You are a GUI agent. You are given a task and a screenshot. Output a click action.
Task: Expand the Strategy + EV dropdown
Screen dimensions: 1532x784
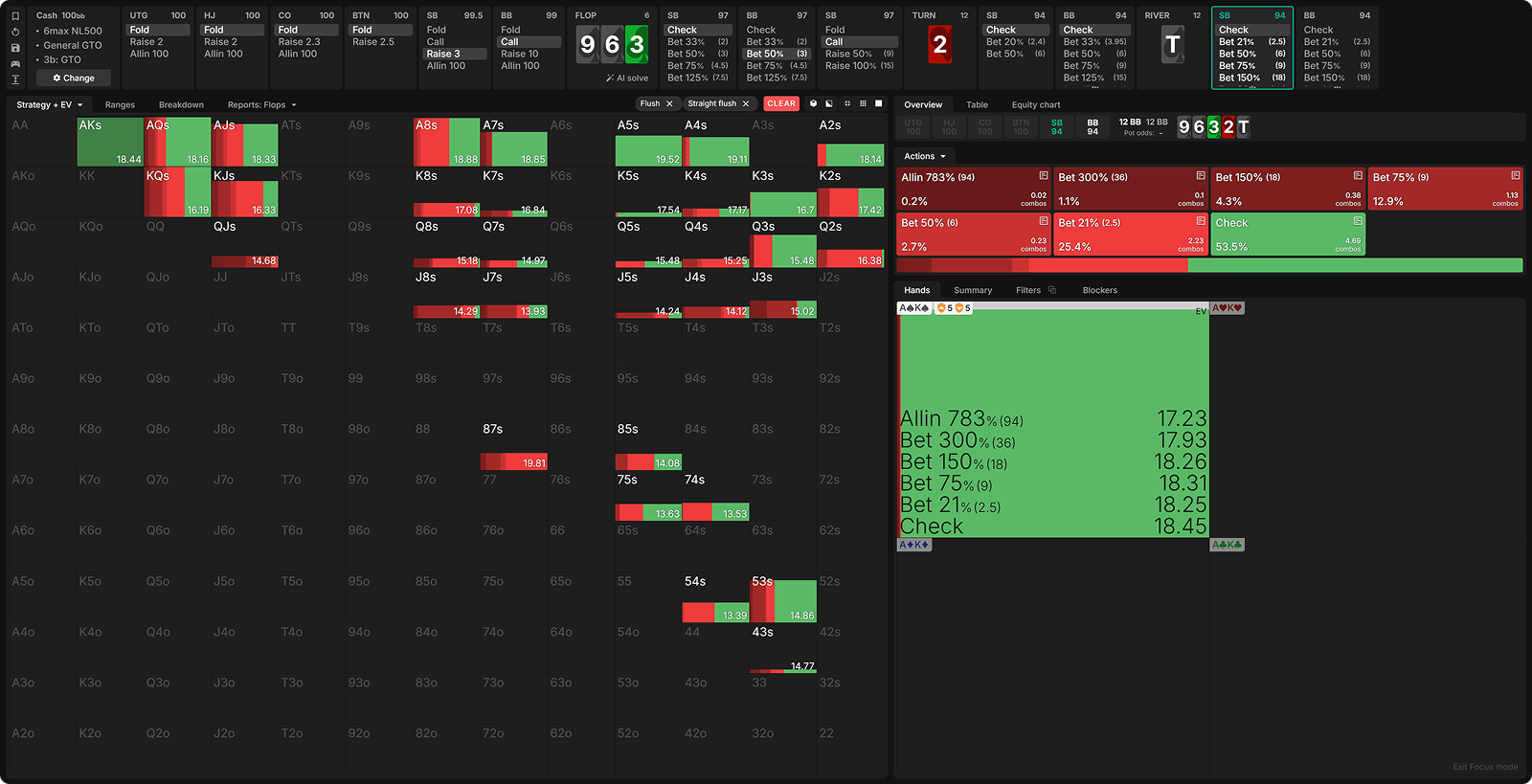click(50, 104)
